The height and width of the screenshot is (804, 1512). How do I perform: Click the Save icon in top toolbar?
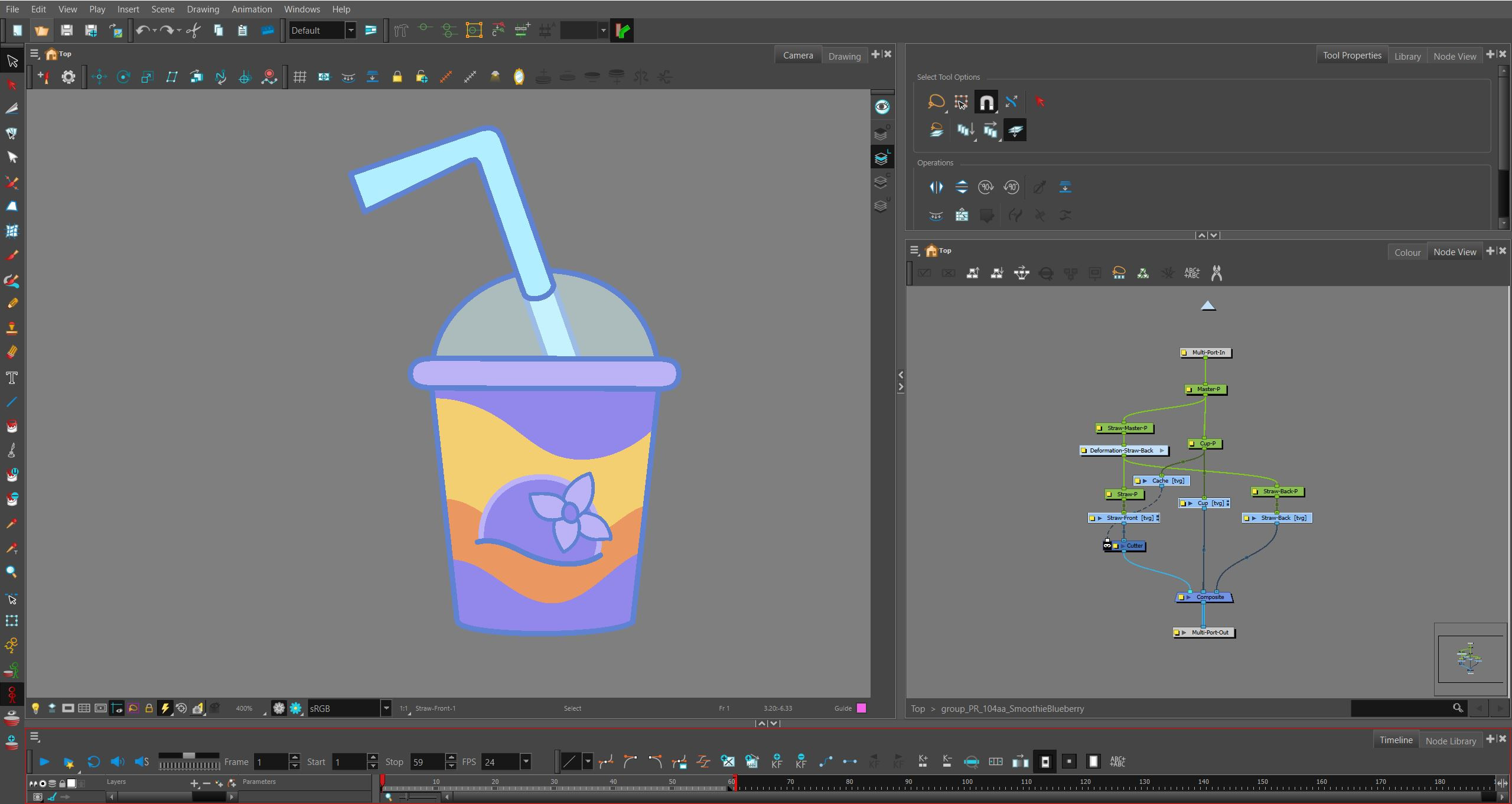click(x=67, y=30)
